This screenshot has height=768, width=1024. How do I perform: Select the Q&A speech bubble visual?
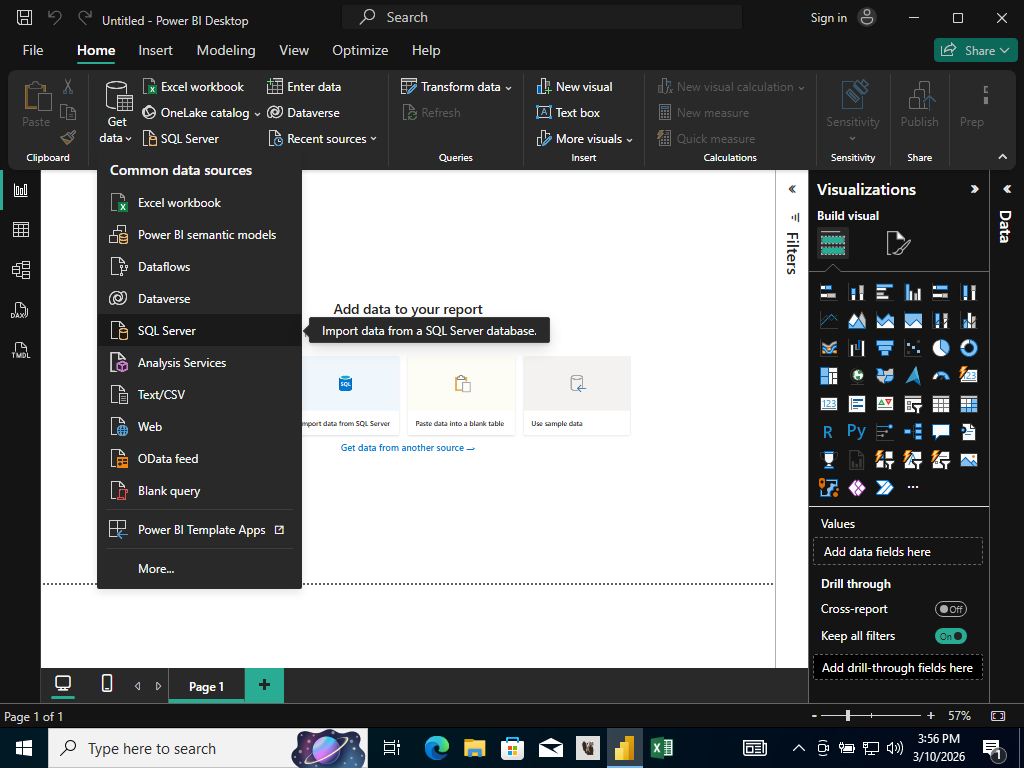pyautogui.click(x=940, y=432)
